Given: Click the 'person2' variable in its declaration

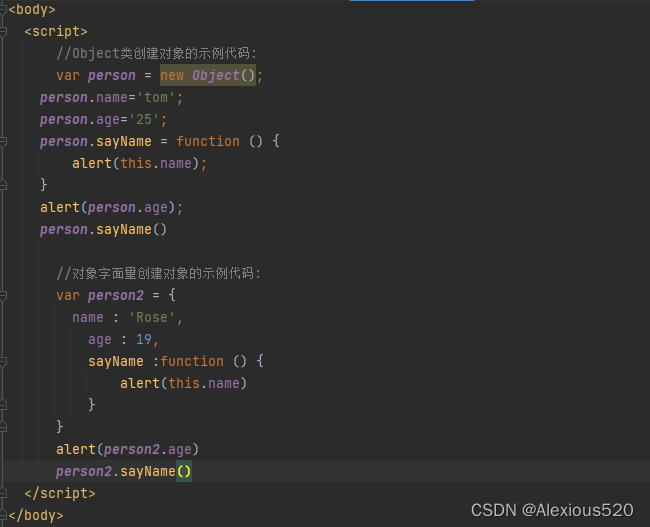Looking at the screenshot, I should click(x=116, y=296).
